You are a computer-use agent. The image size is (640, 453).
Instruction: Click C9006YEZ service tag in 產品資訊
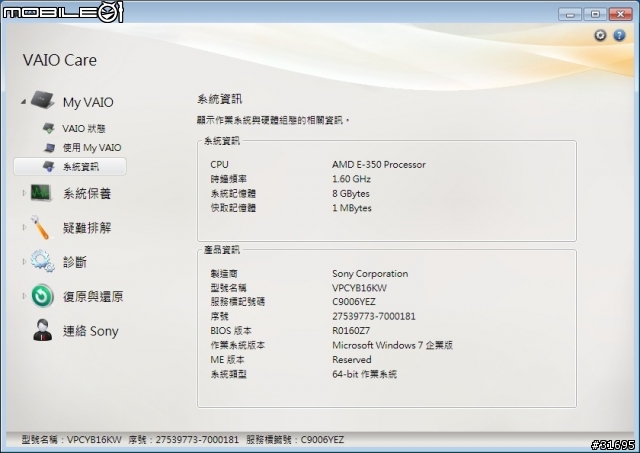[x=353, y=302]
